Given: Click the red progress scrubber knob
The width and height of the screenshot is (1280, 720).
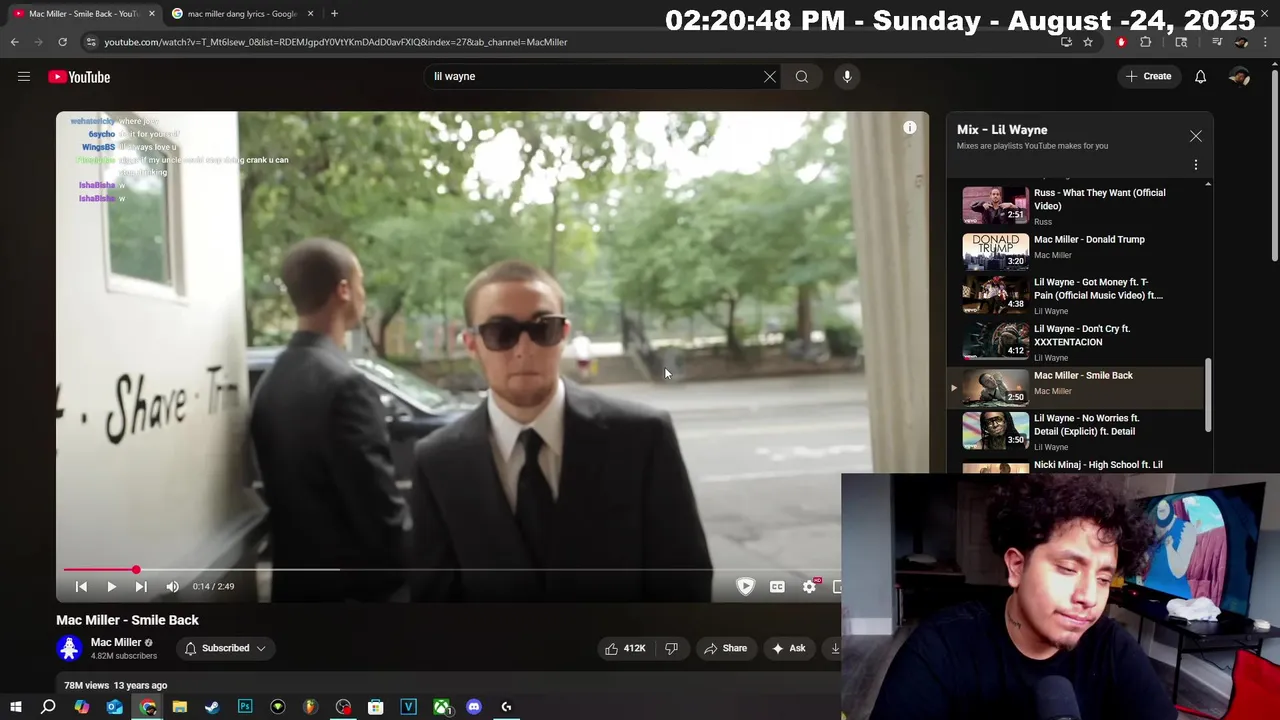Looking at the screenshot, I should click(x=136, y=570).
